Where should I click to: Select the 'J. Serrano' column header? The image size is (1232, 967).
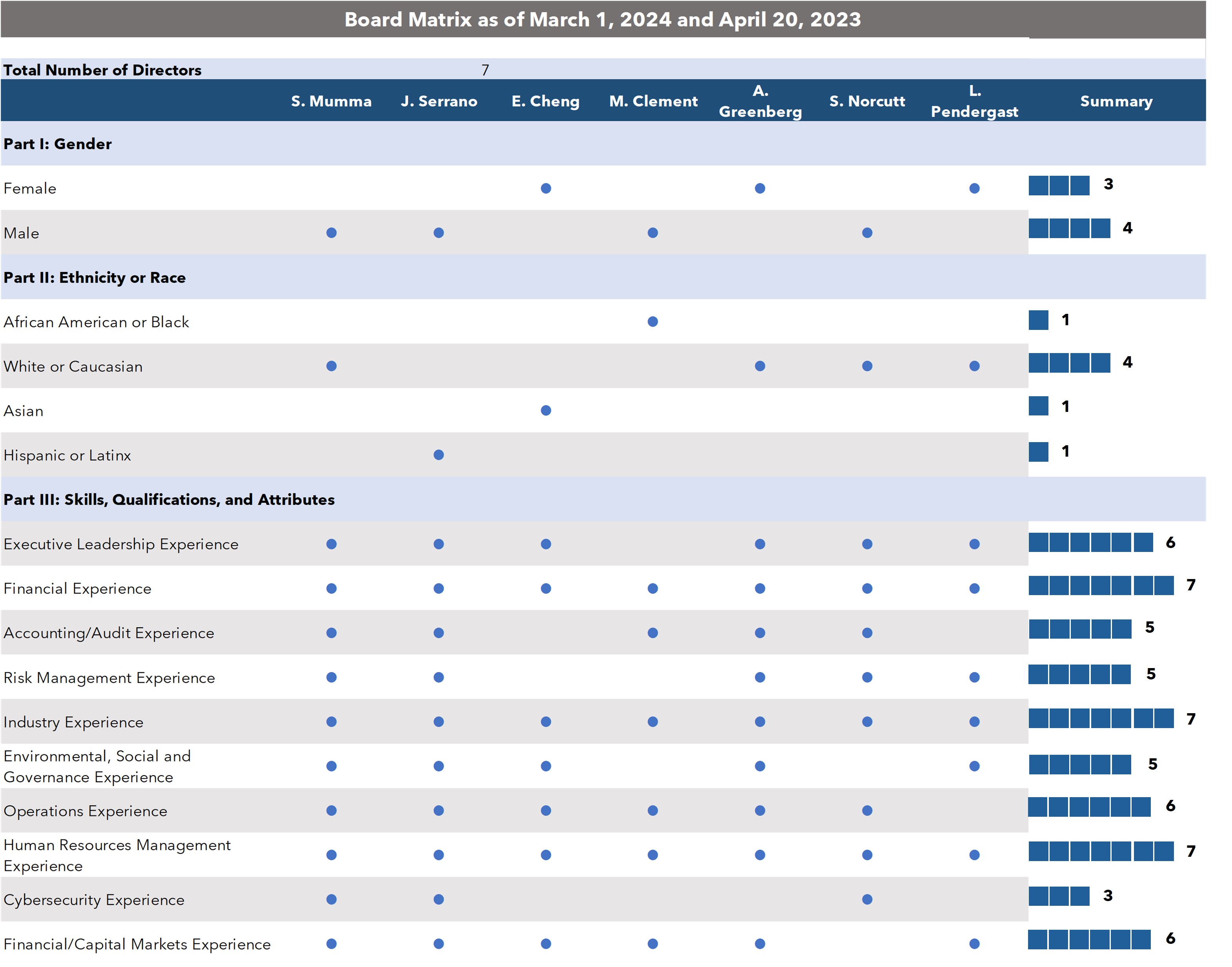point(439,101)
